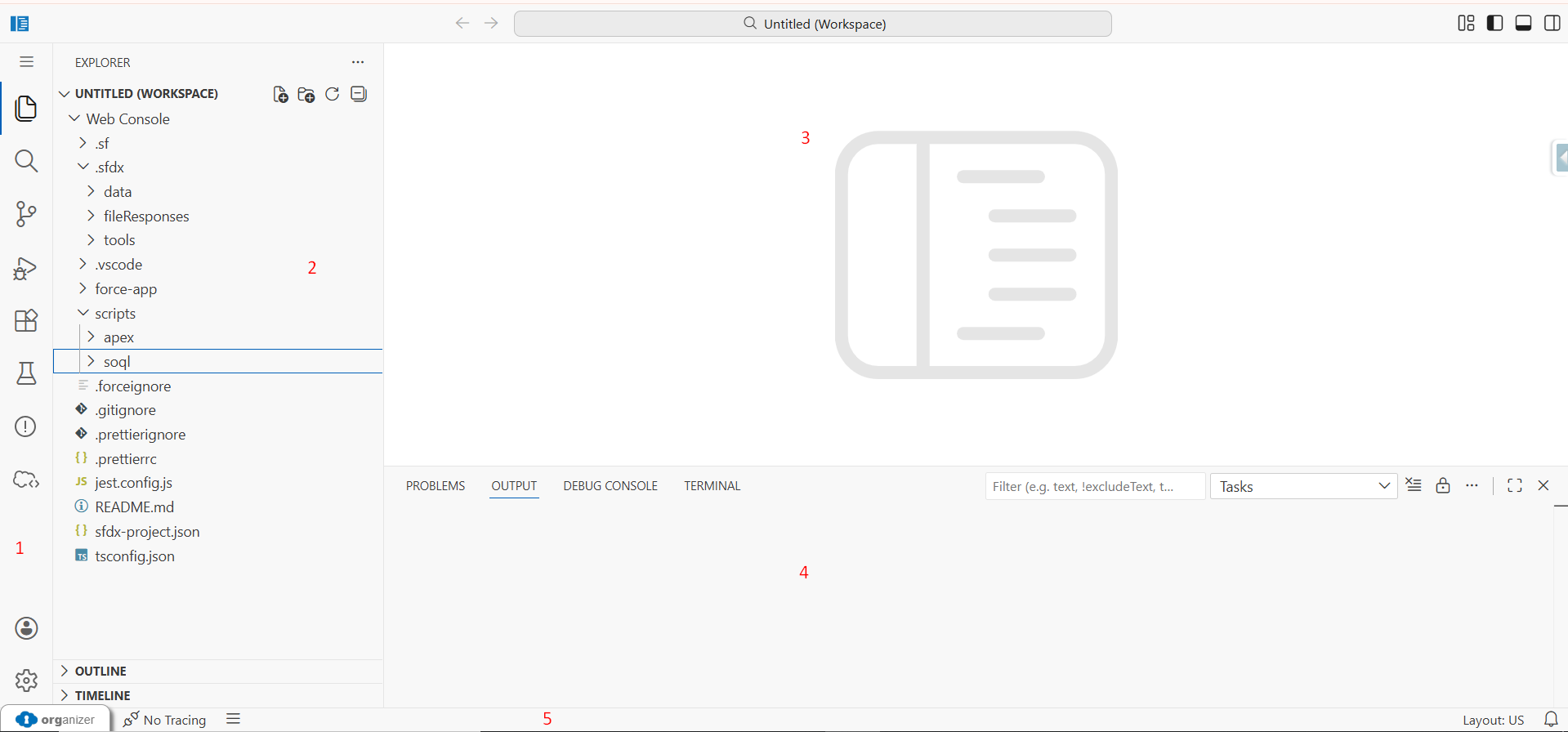Screen dimensions: 1568x732
Task: Click the New Folder icon in Explorer
Action: [x=306, y=95]
